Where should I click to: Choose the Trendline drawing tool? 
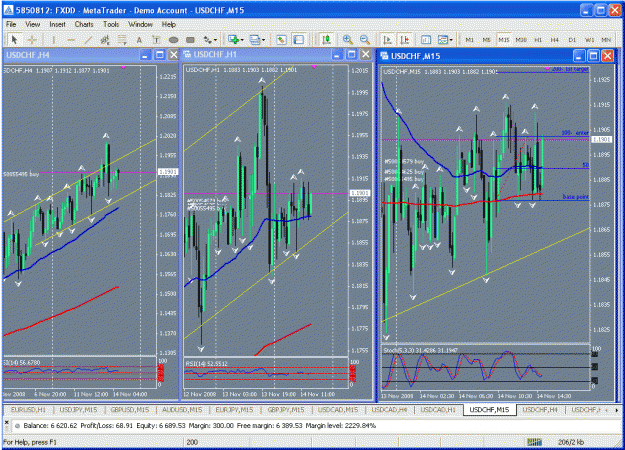pos(88,39)
